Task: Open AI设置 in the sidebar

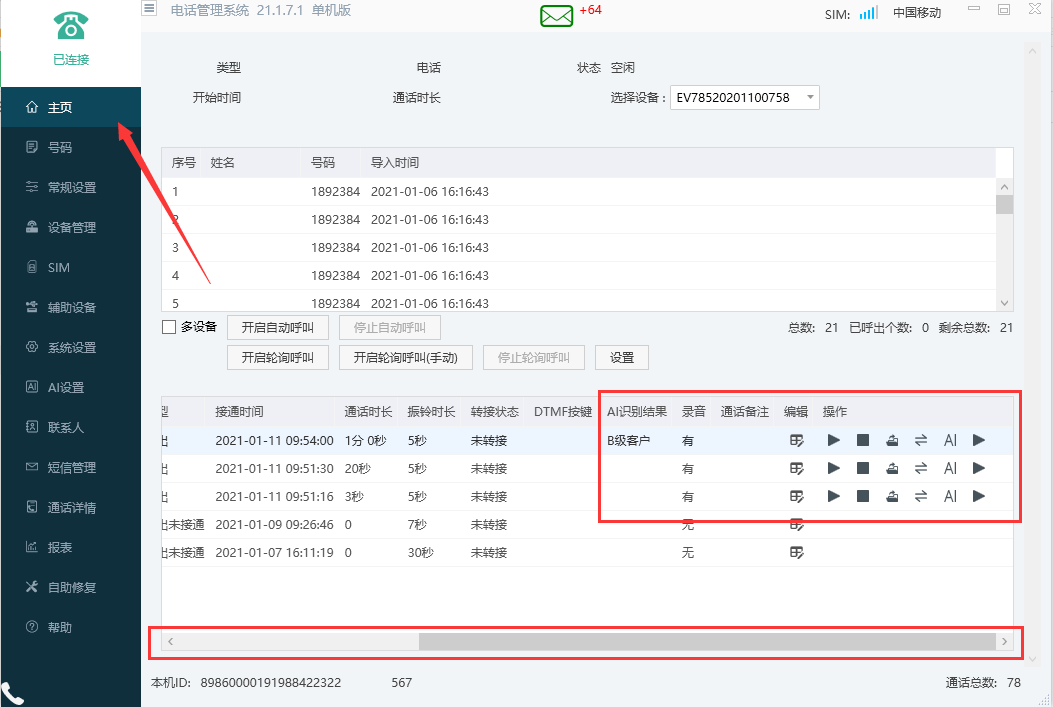Action: (x=71, y=387)
